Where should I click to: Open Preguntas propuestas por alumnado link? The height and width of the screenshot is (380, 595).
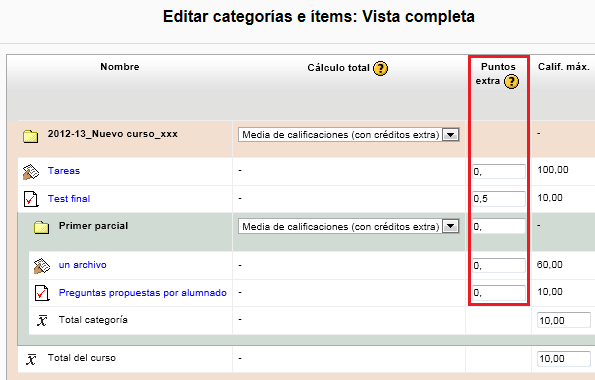click(x=143, y=293)
